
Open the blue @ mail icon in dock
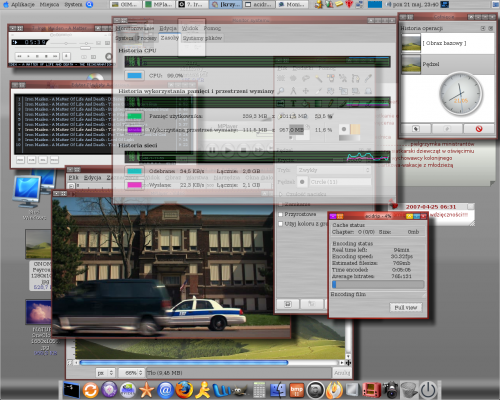[x=165, y=390]
